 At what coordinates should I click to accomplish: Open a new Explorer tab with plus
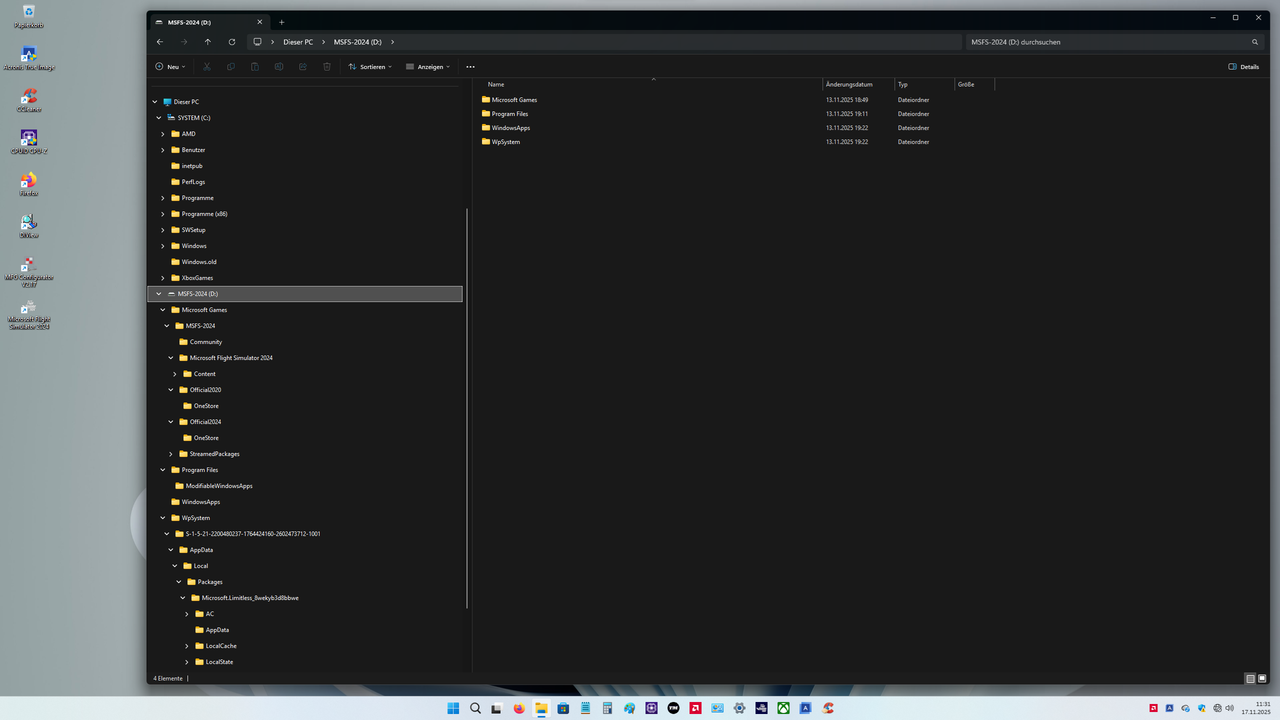281,22
